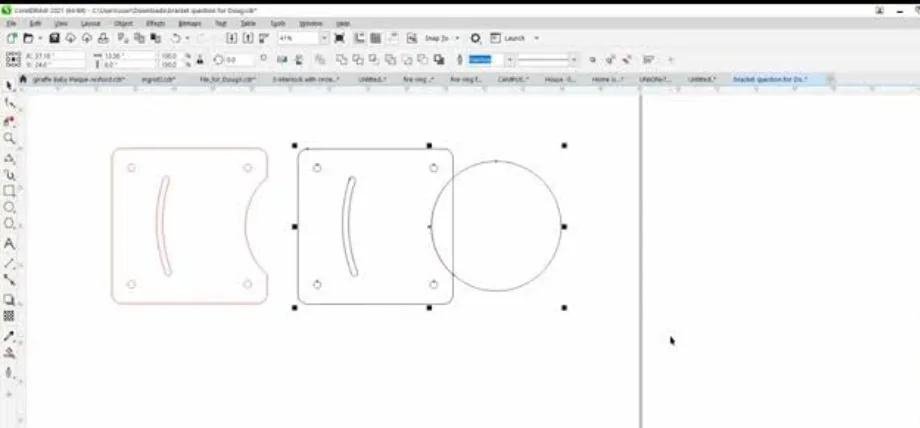Open the Object menu
Screen dimensions: 920x428
123,23
